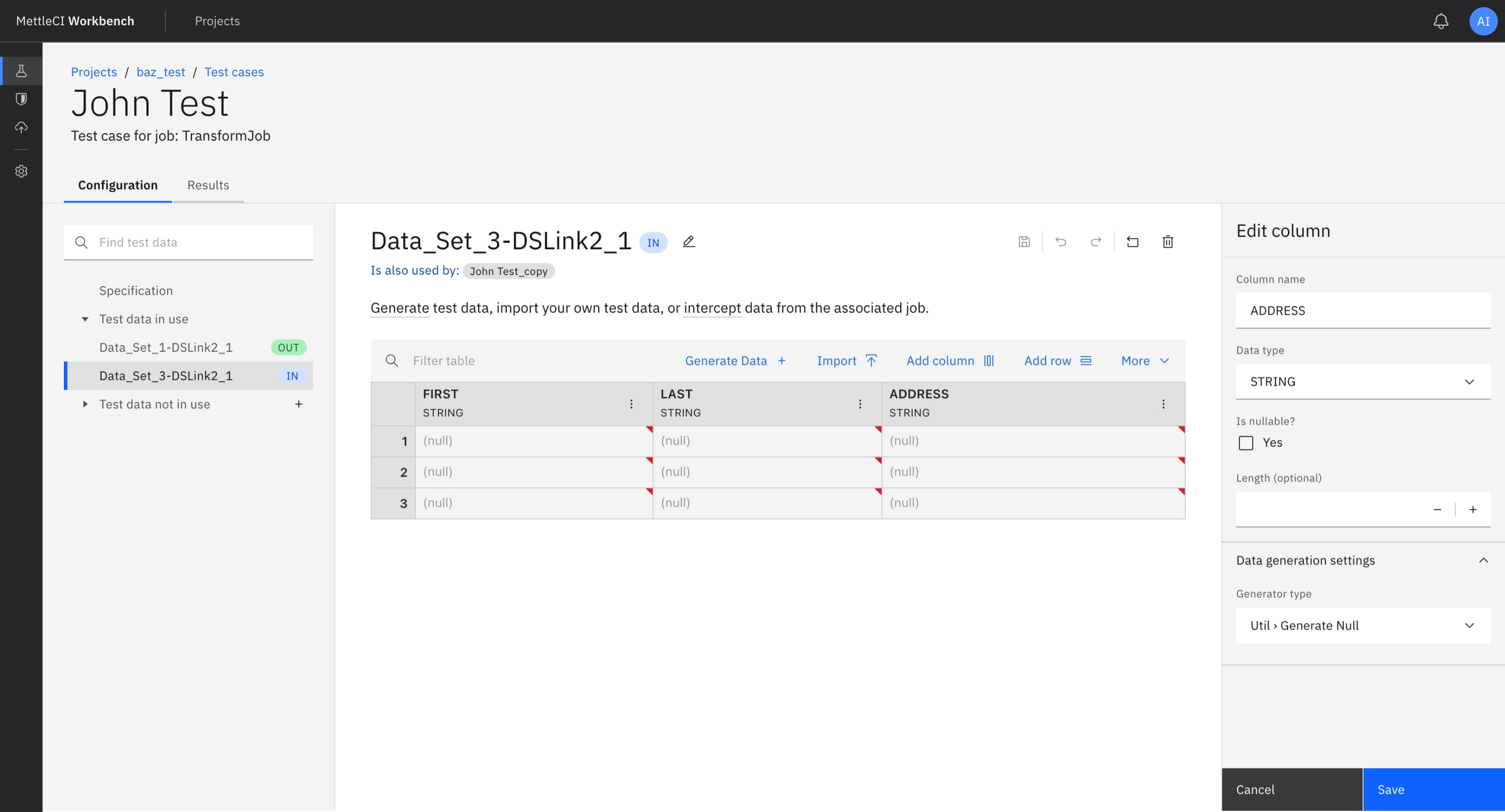Enable the Yes checkbox under Is nullable

pos(1246,443)
